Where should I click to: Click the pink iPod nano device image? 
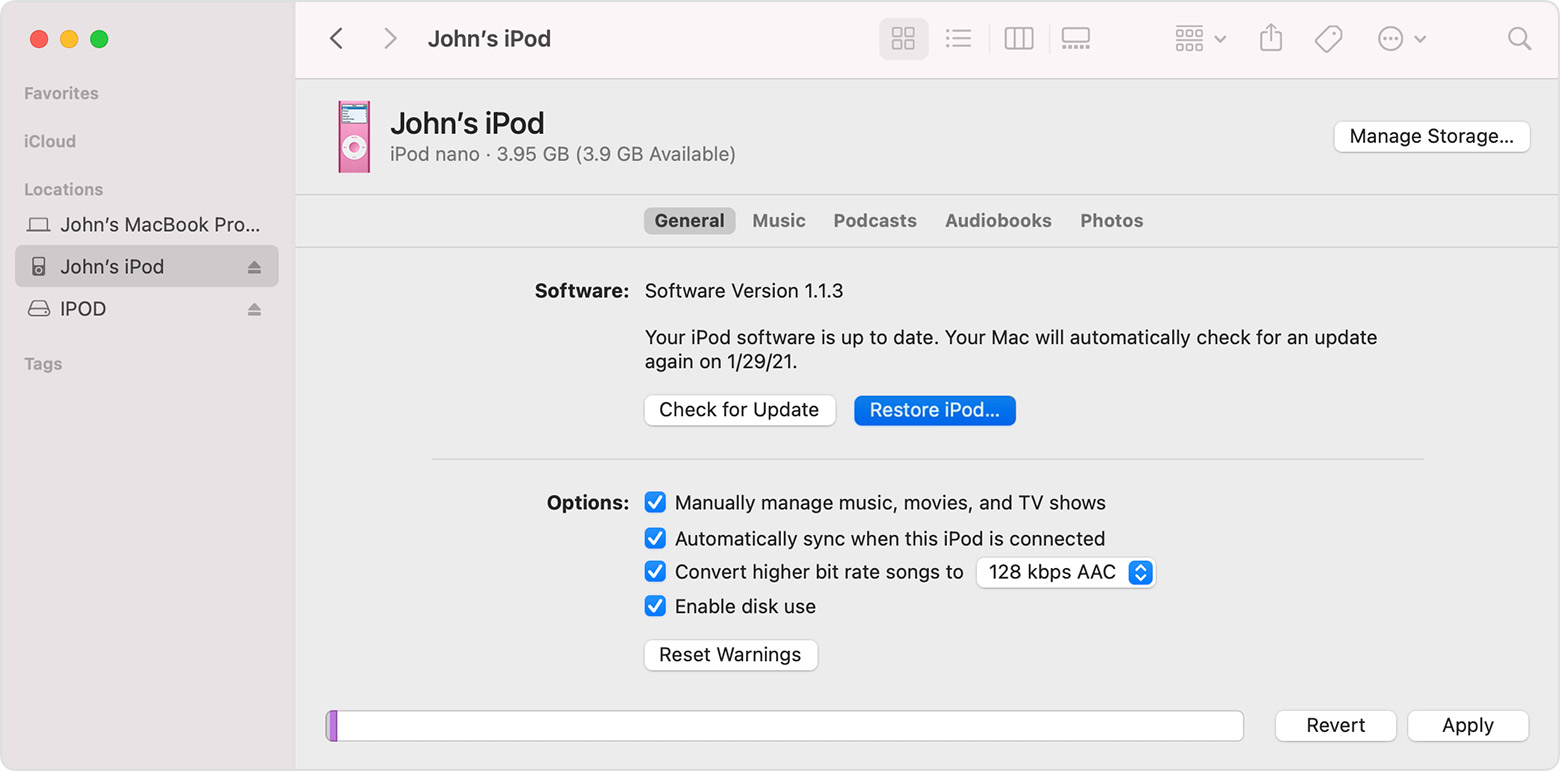[x=354, y=137]
